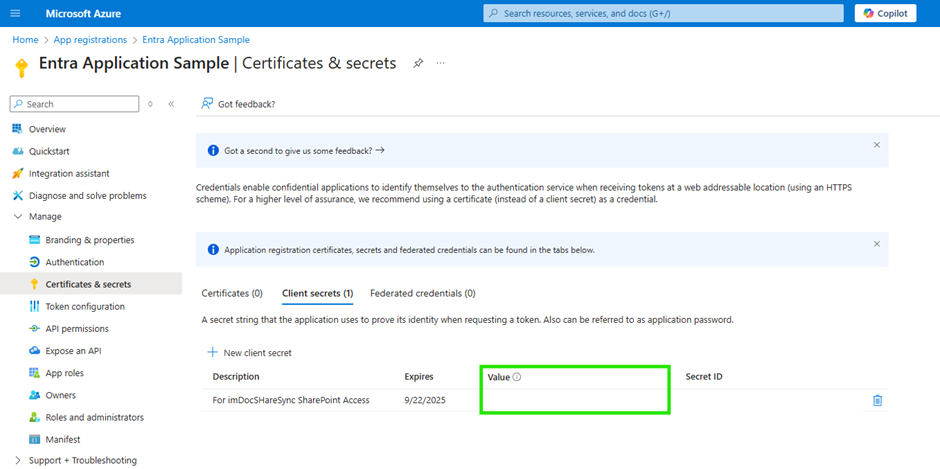This screenshot has height=469, width=940.
Task: Open App registrations breadcrumb
Action: pyautogui.click(x=90, y=40)
